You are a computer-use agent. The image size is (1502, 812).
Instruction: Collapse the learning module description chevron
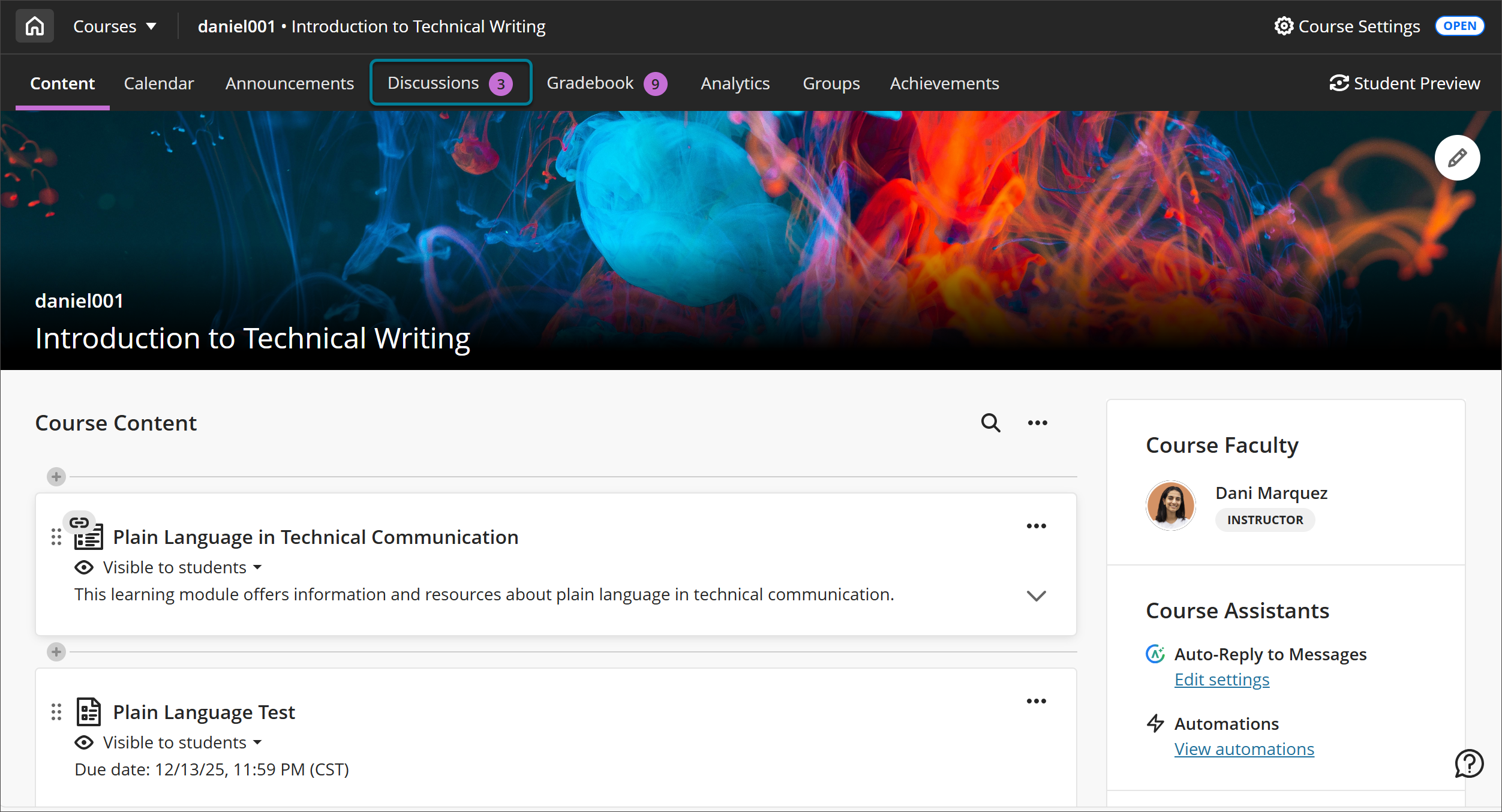(1036, 596)
